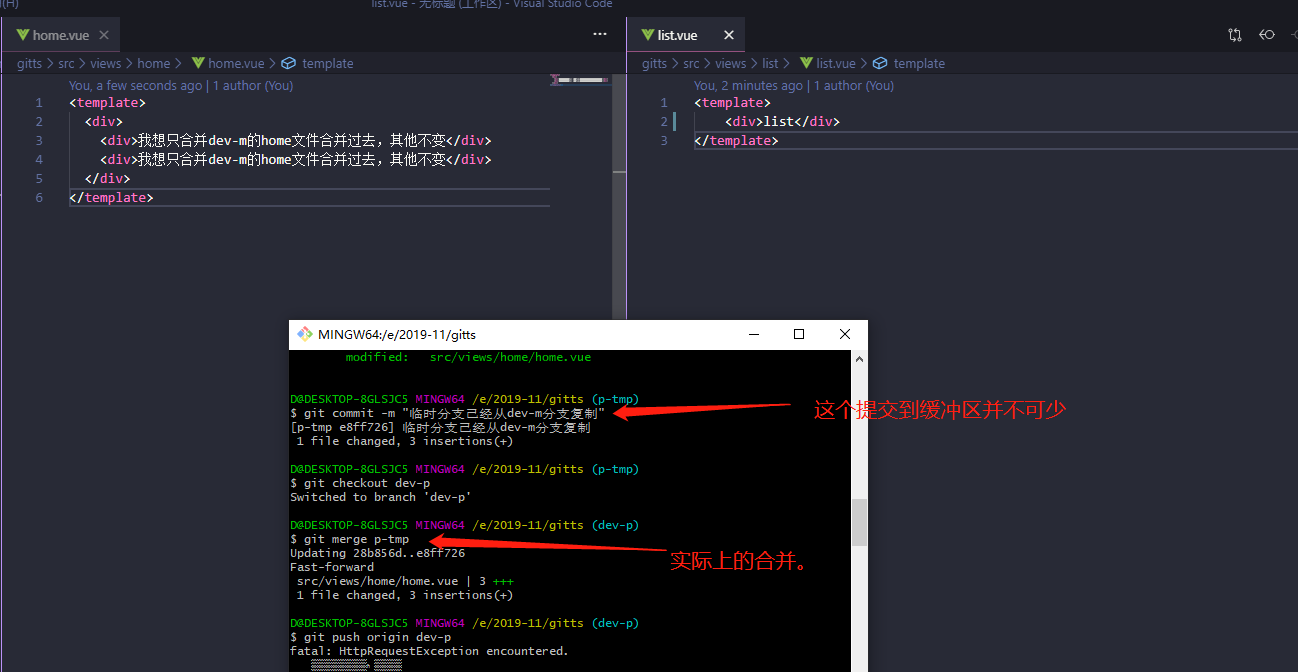This screenshot has width=1298, height=672.
Task: Click the template cube icon in list.vue breadcrumb
Action: point(880,63)
